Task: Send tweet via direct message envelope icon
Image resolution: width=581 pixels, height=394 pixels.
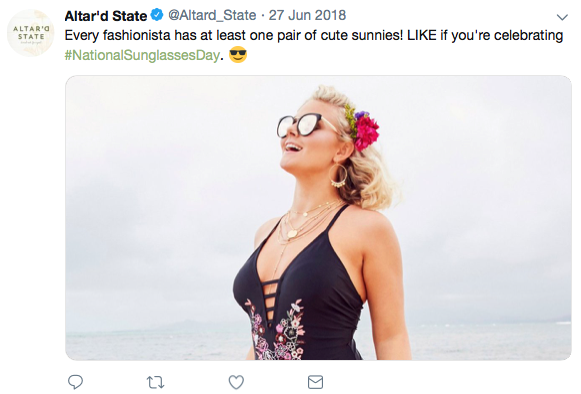Action: click(315, 382)
